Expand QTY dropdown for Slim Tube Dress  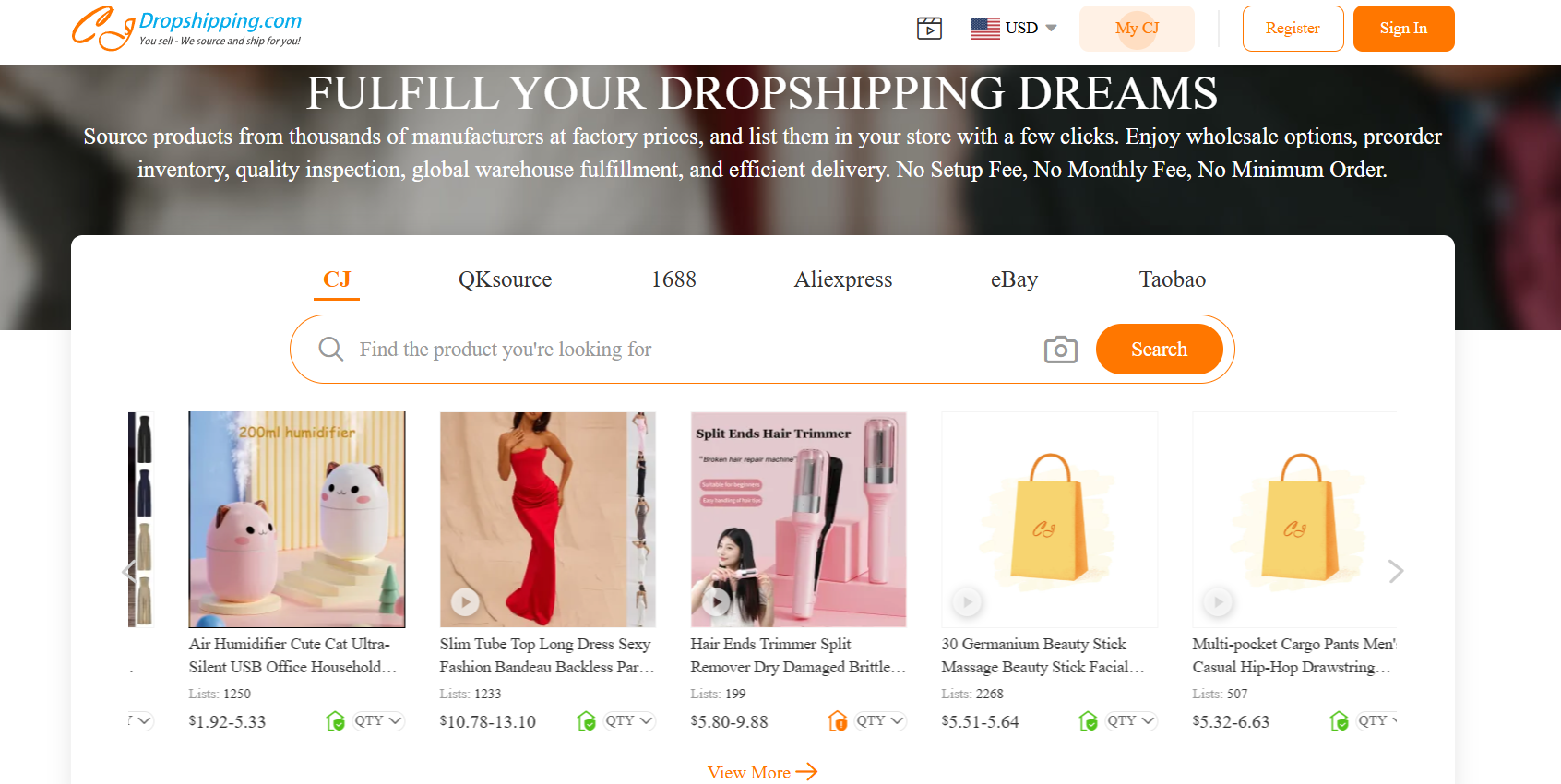pos(629,720)
